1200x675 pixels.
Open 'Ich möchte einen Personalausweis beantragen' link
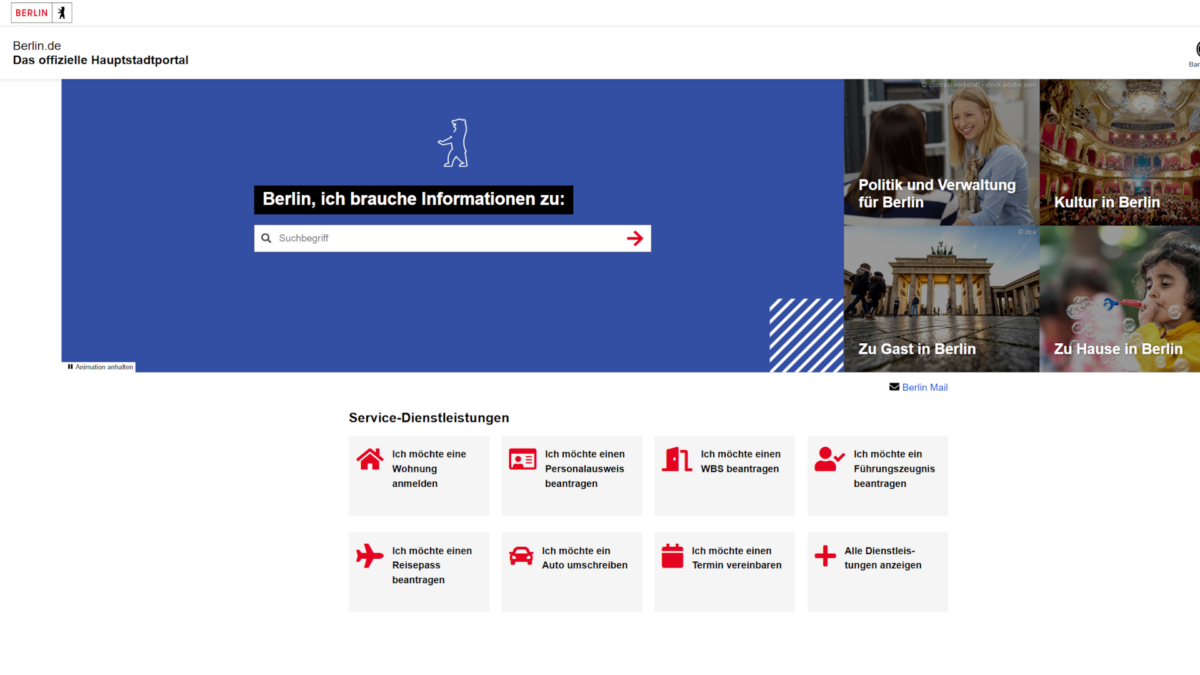(572, 476)
